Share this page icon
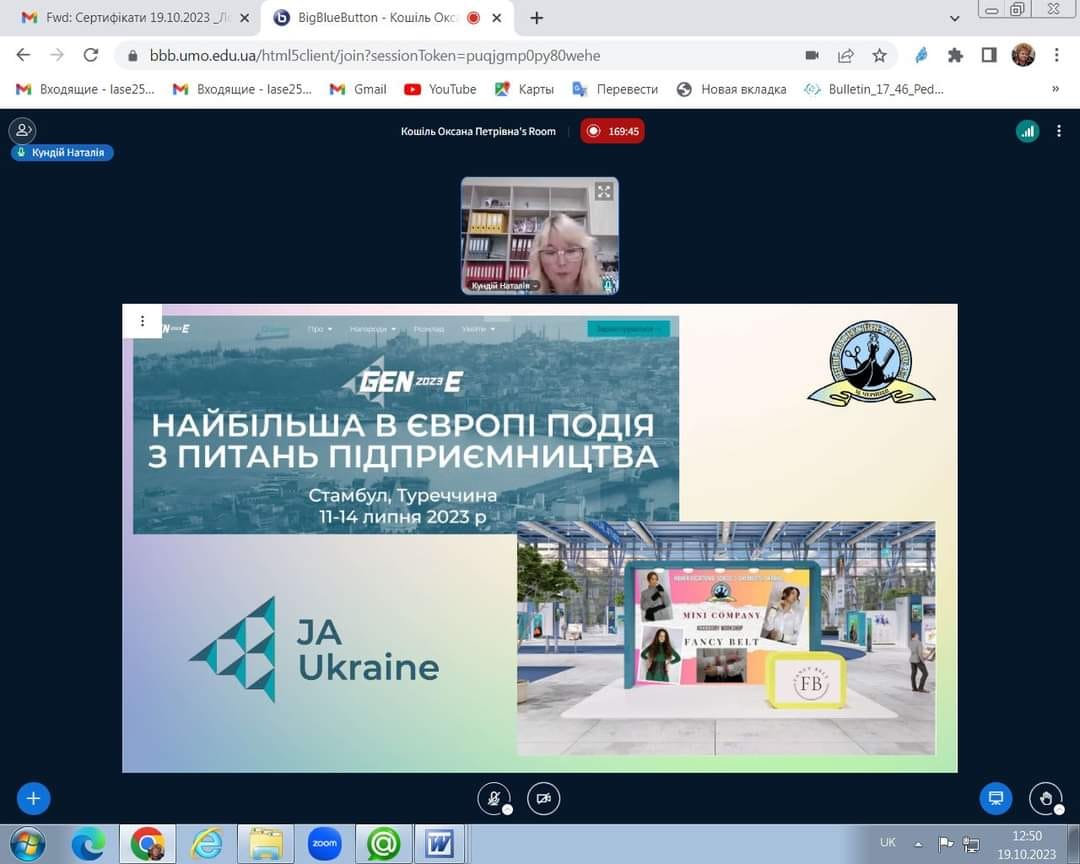 (x=846, y=55)
